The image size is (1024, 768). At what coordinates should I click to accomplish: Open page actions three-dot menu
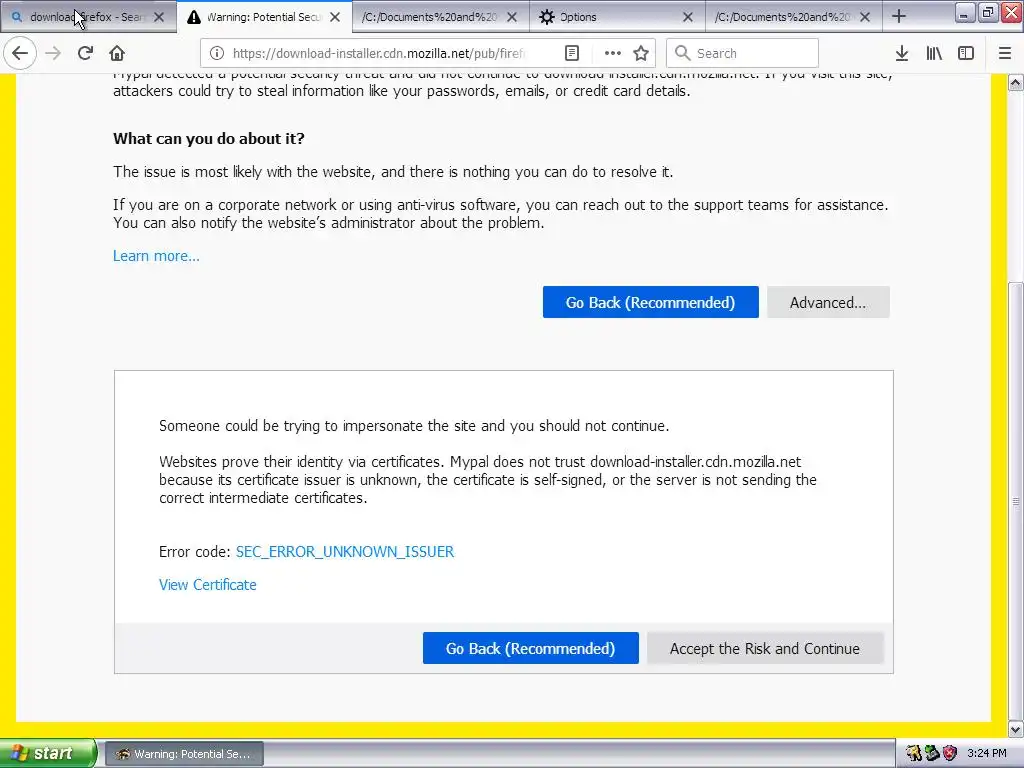[613, 53]
